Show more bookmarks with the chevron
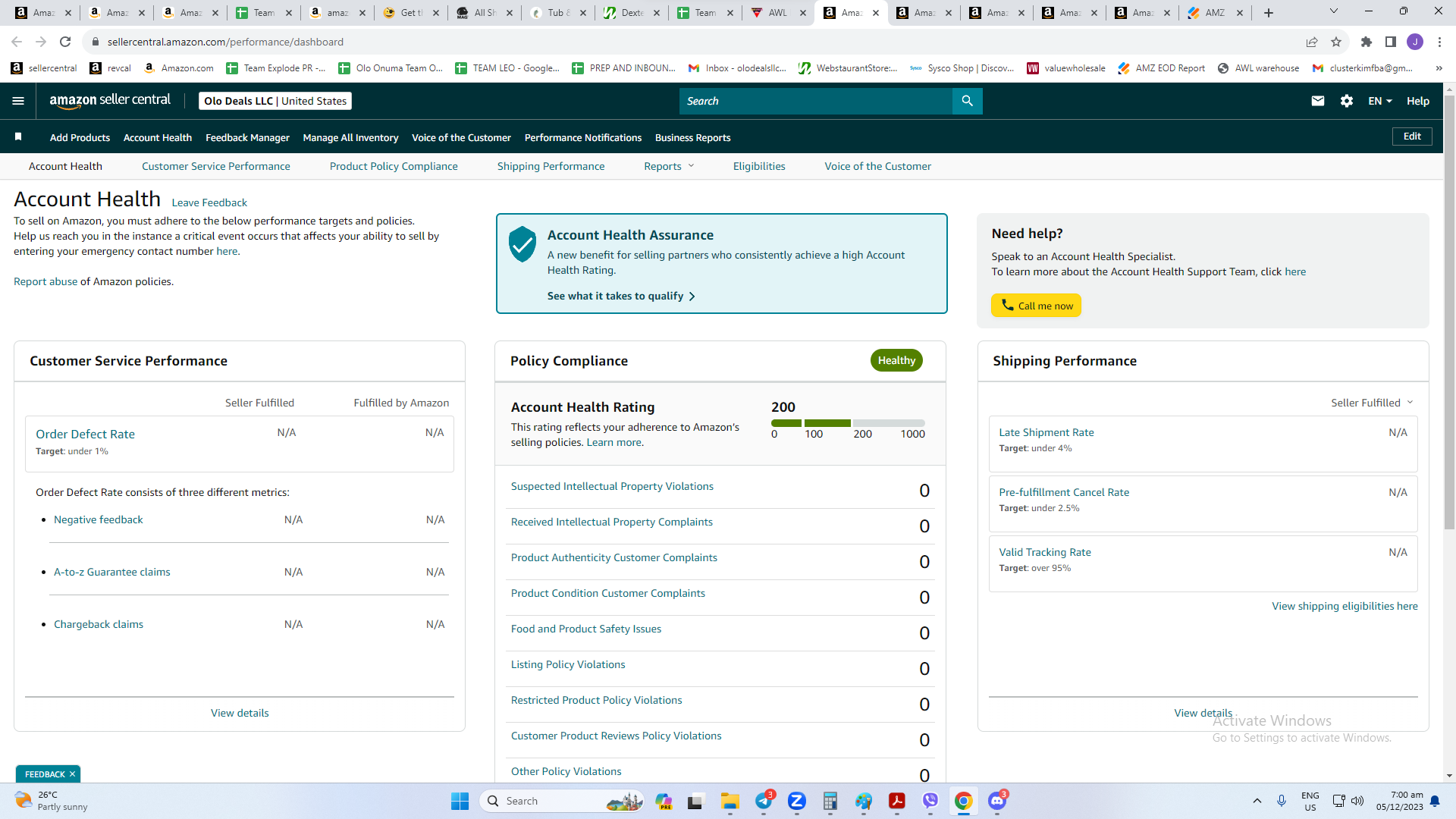 [1439, 68]
